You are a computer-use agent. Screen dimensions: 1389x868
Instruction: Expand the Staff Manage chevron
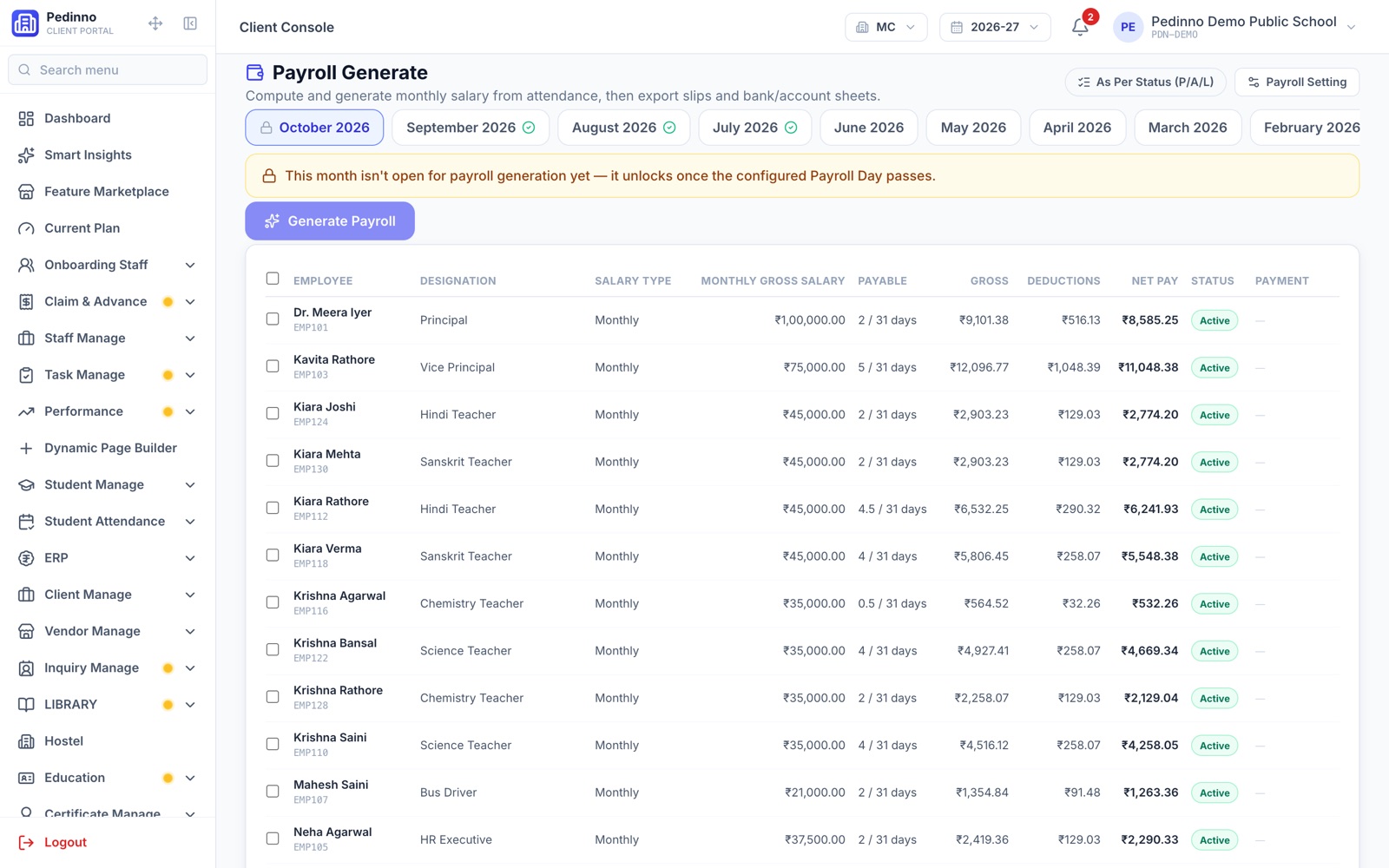click(x=190, y=338)
